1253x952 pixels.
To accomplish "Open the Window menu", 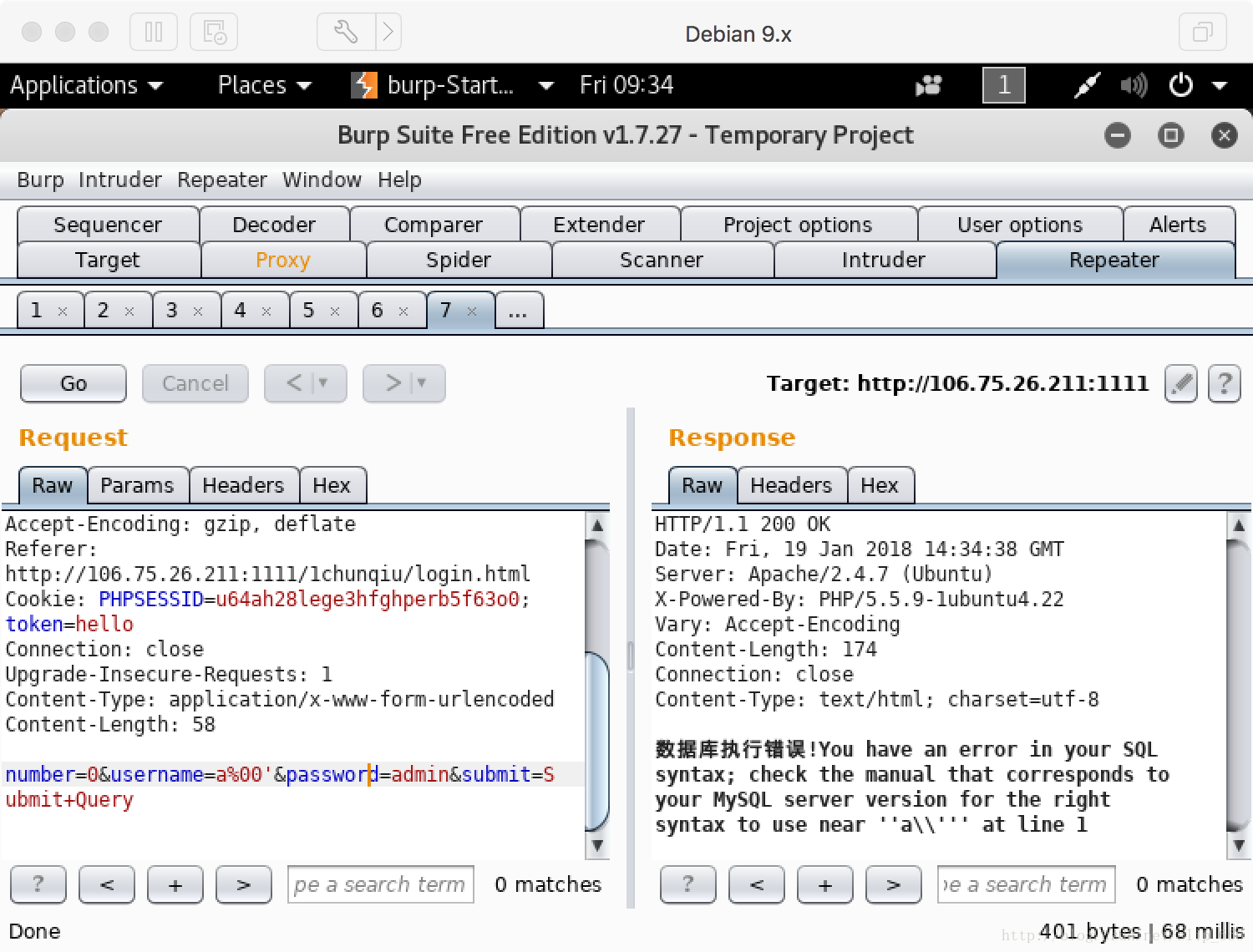I will click(x=322, y=180).
